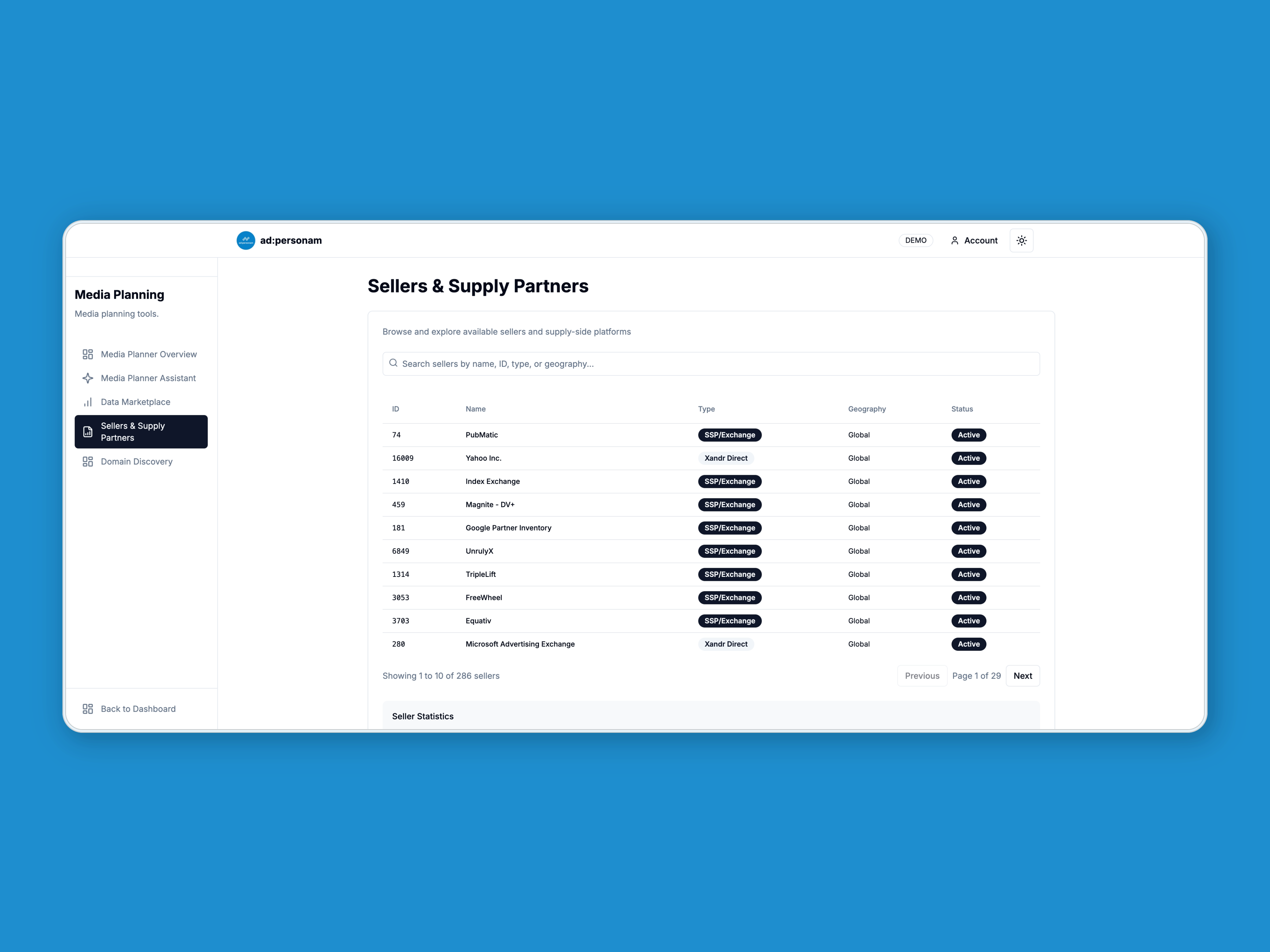This screenshot has width=1270, height=952.
Task: Click seller ID 6849
Action: [x=401, y=551]
